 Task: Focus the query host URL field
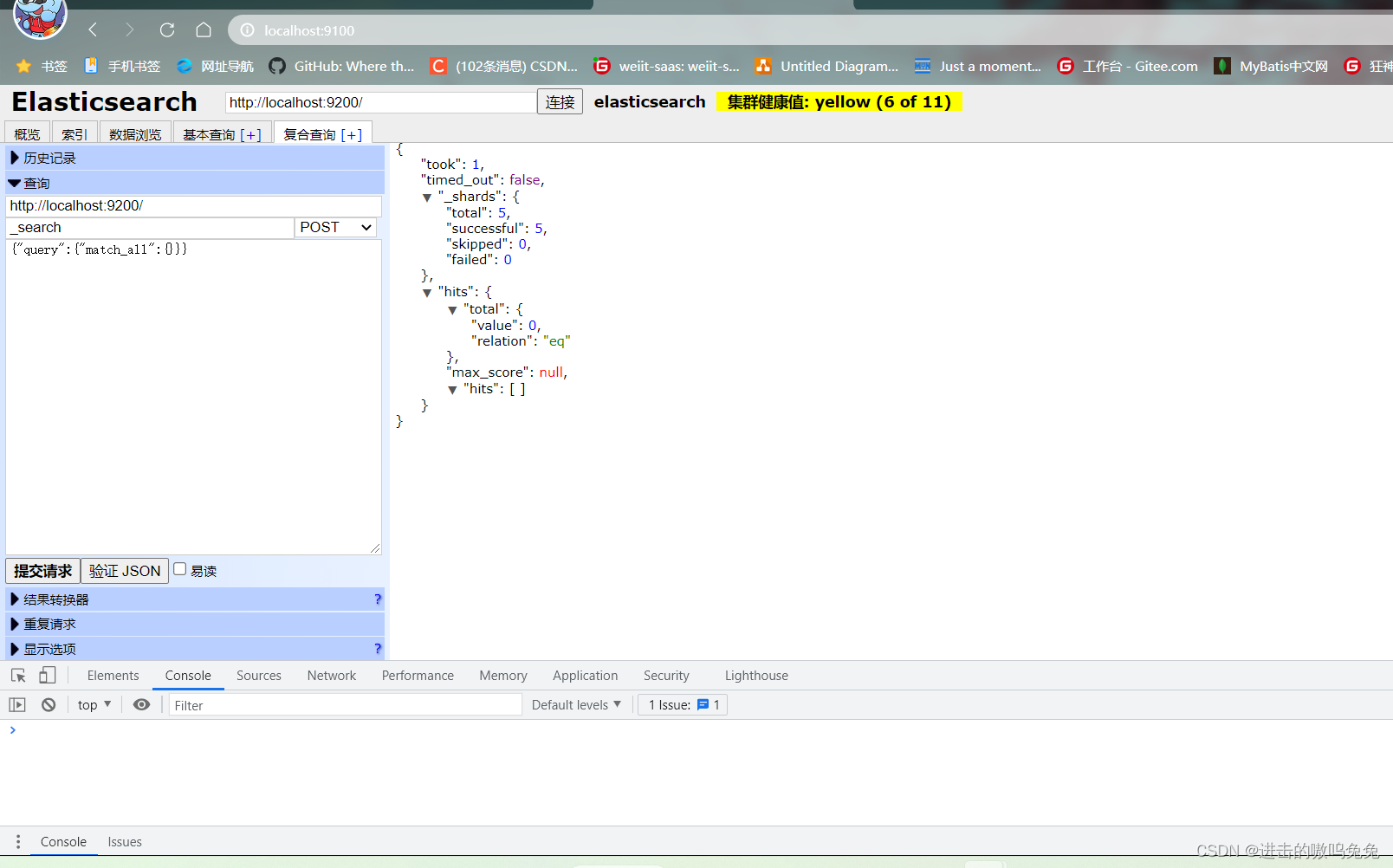[194, 206]
